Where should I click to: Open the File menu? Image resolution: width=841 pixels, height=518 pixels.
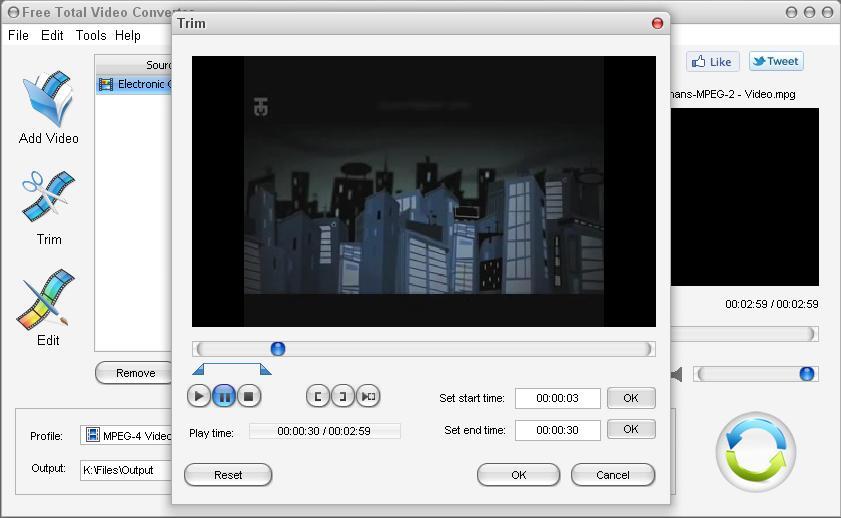tap(18, 35)
